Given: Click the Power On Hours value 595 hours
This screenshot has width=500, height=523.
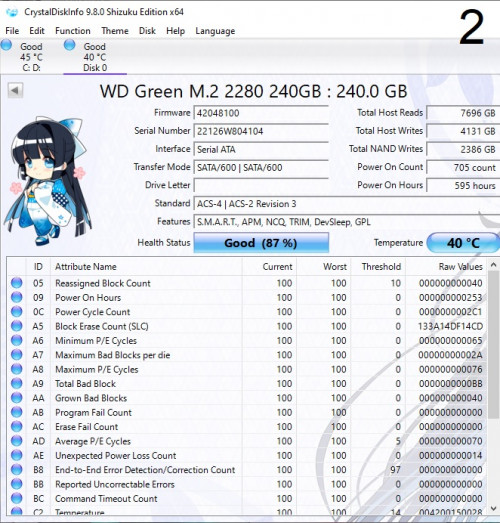Looking at the screenshot, I should pos(463,185).
